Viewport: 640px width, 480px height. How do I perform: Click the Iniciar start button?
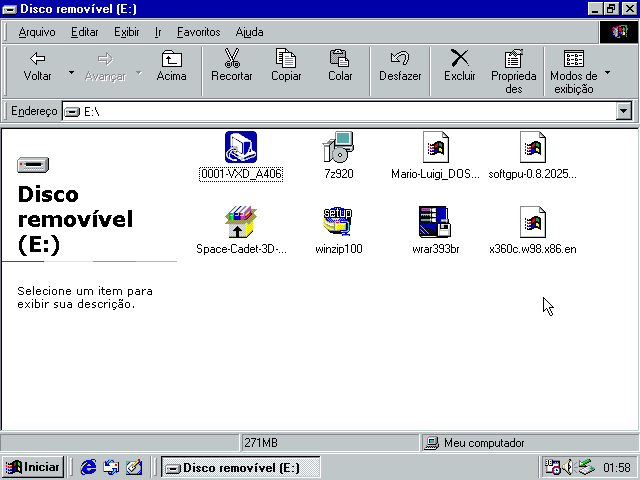(33, 467)
